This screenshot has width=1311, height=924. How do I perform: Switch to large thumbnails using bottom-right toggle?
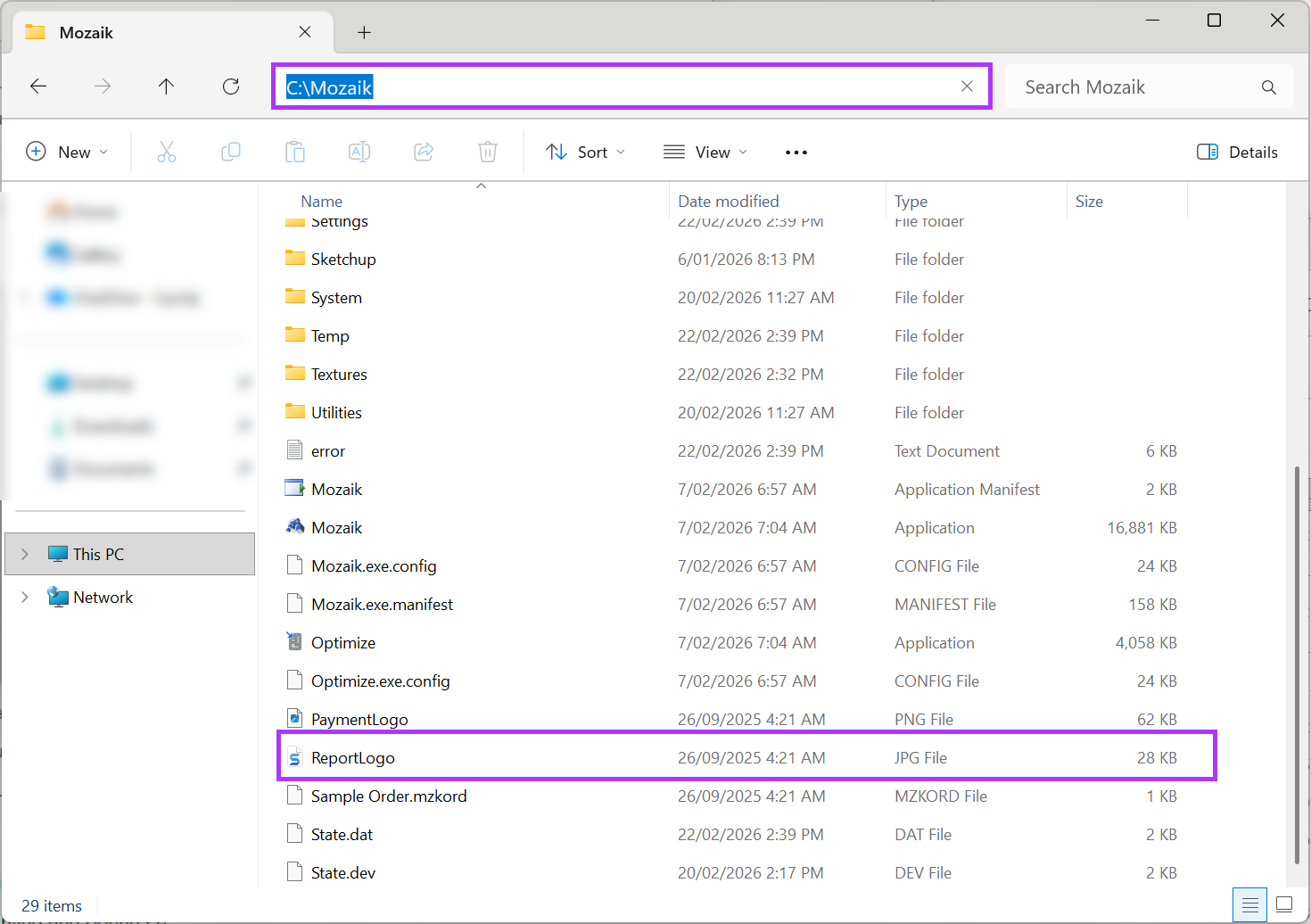click(1284, 904)
